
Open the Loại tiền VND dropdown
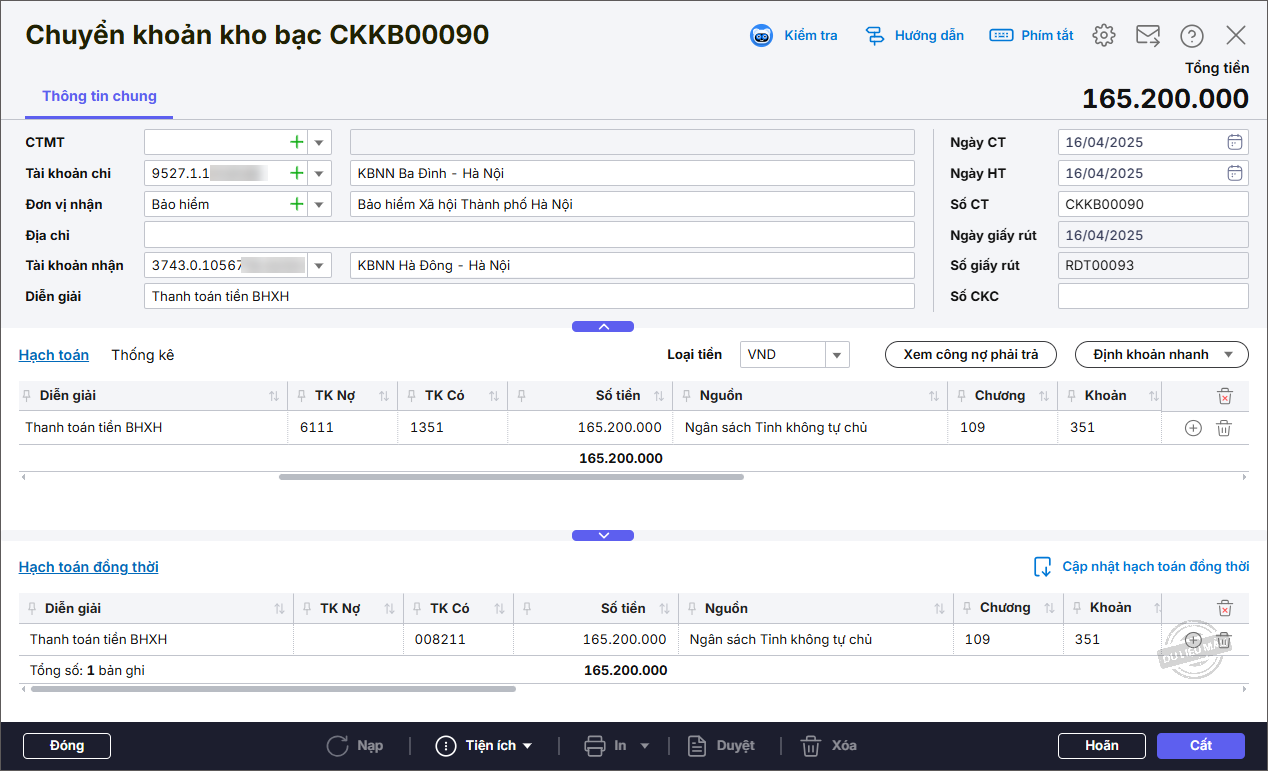[x=838, y=355]
